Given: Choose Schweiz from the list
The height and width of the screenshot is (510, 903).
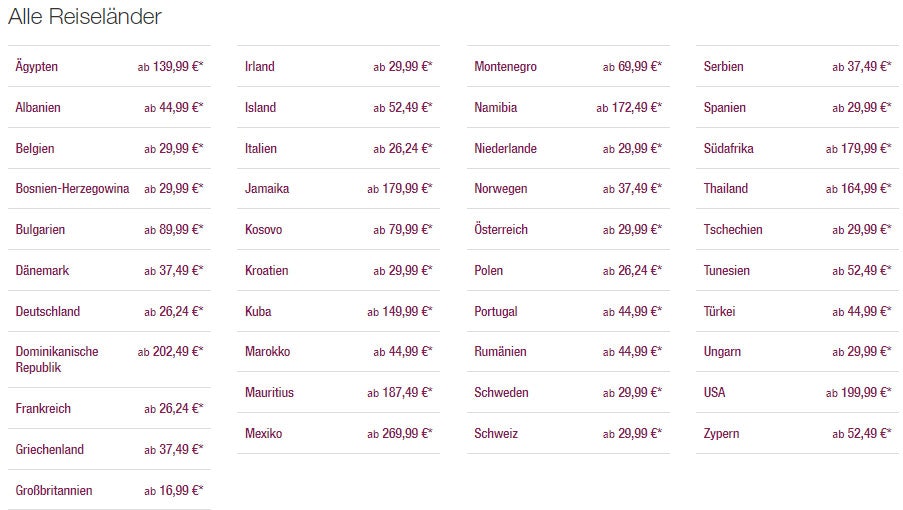Looking at the screenshot, I should (495, 434).
